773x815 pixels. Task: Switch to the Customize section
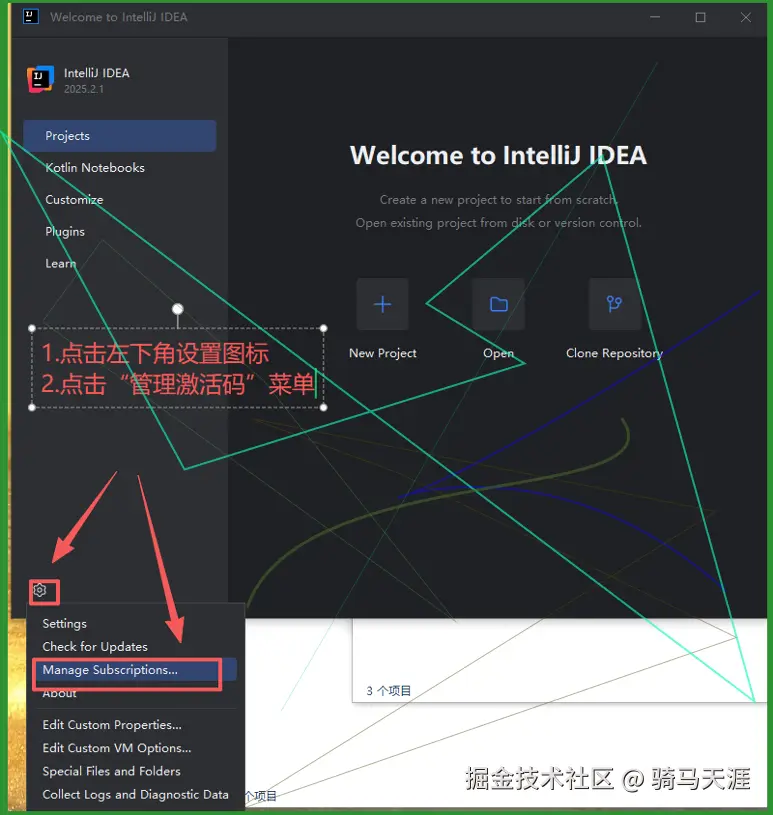click(120, 200)
